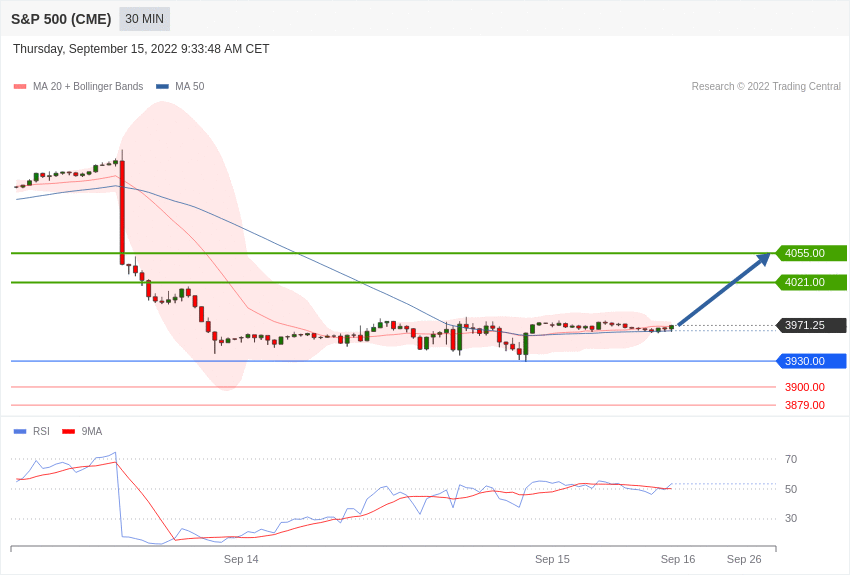Image resolution: width=850 pixels, height=576 pixels.
Task: Click the blue RSI legend swatch
Action: [20, 432]
